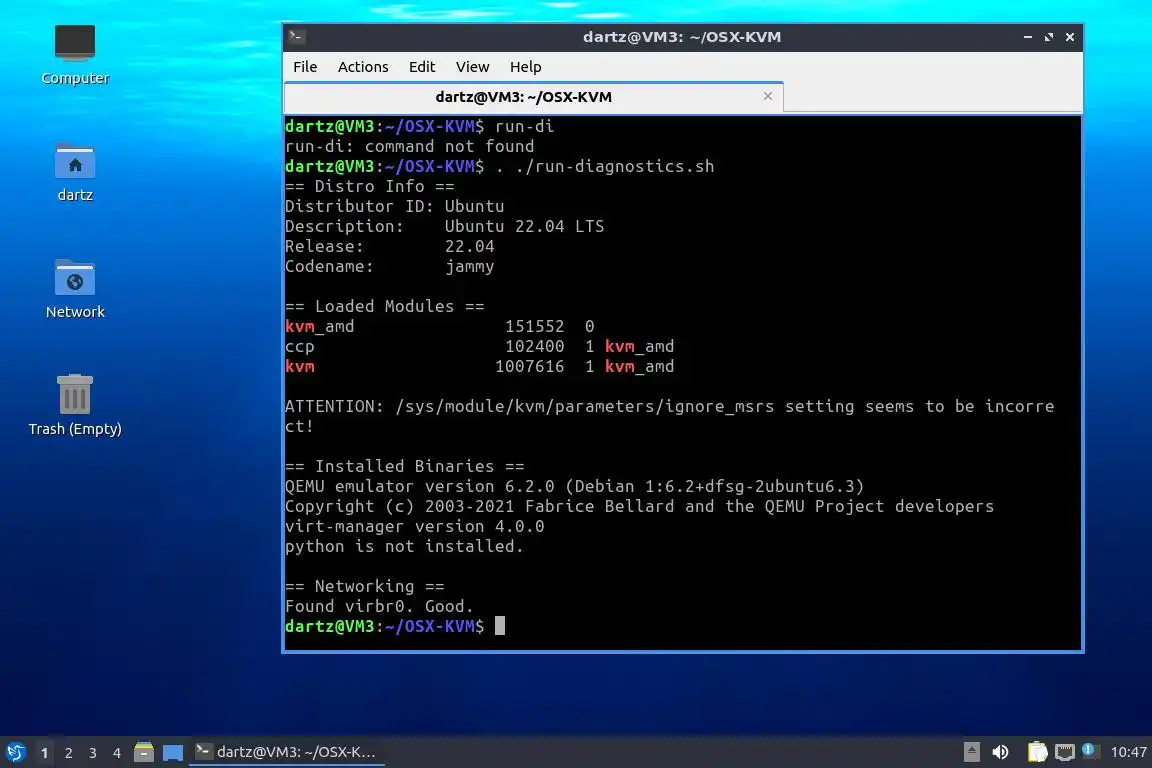
Task: Select the dartz@VM3: ~/OSX-KVM tab
Action: point(523,97)
